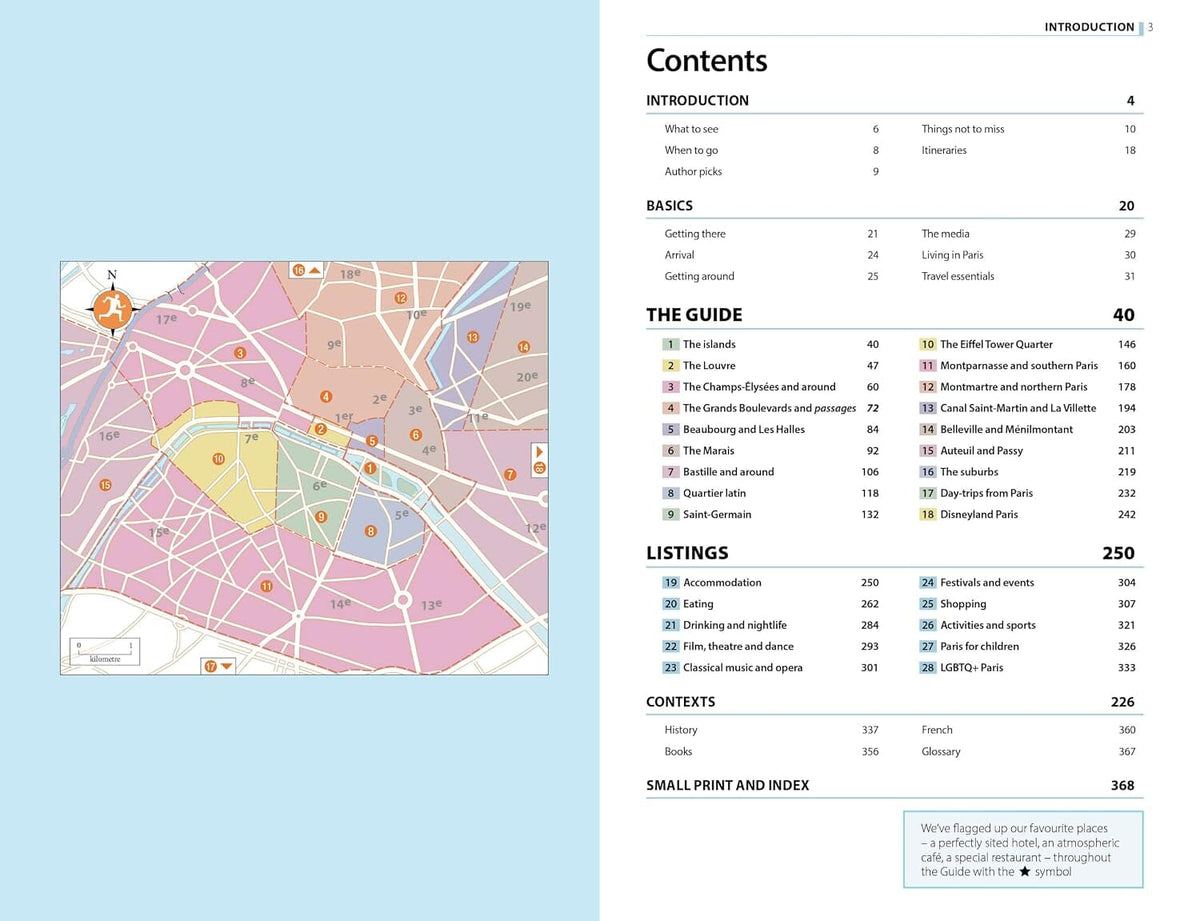Click the '18e' arrondissement label on map
The image size is (1200, 921).
350,274
